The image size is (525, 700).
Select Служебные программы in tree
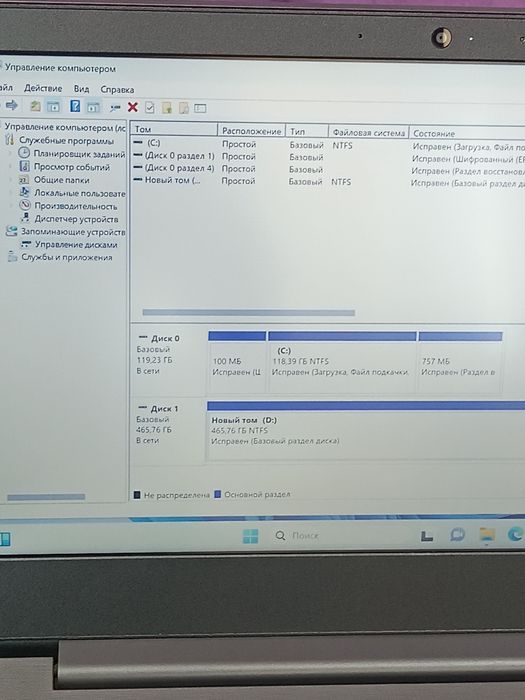(66, 141)
